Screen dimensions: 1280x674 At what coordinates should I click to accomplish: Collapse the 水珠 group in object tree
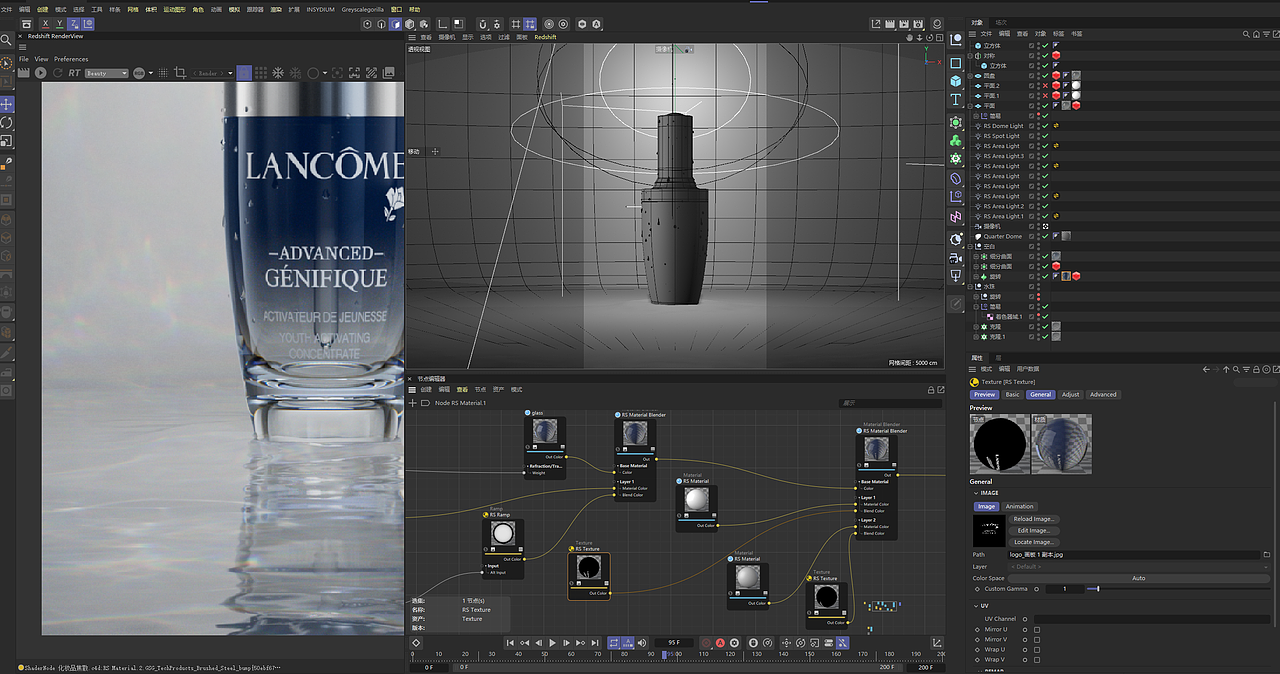point(970,286)
